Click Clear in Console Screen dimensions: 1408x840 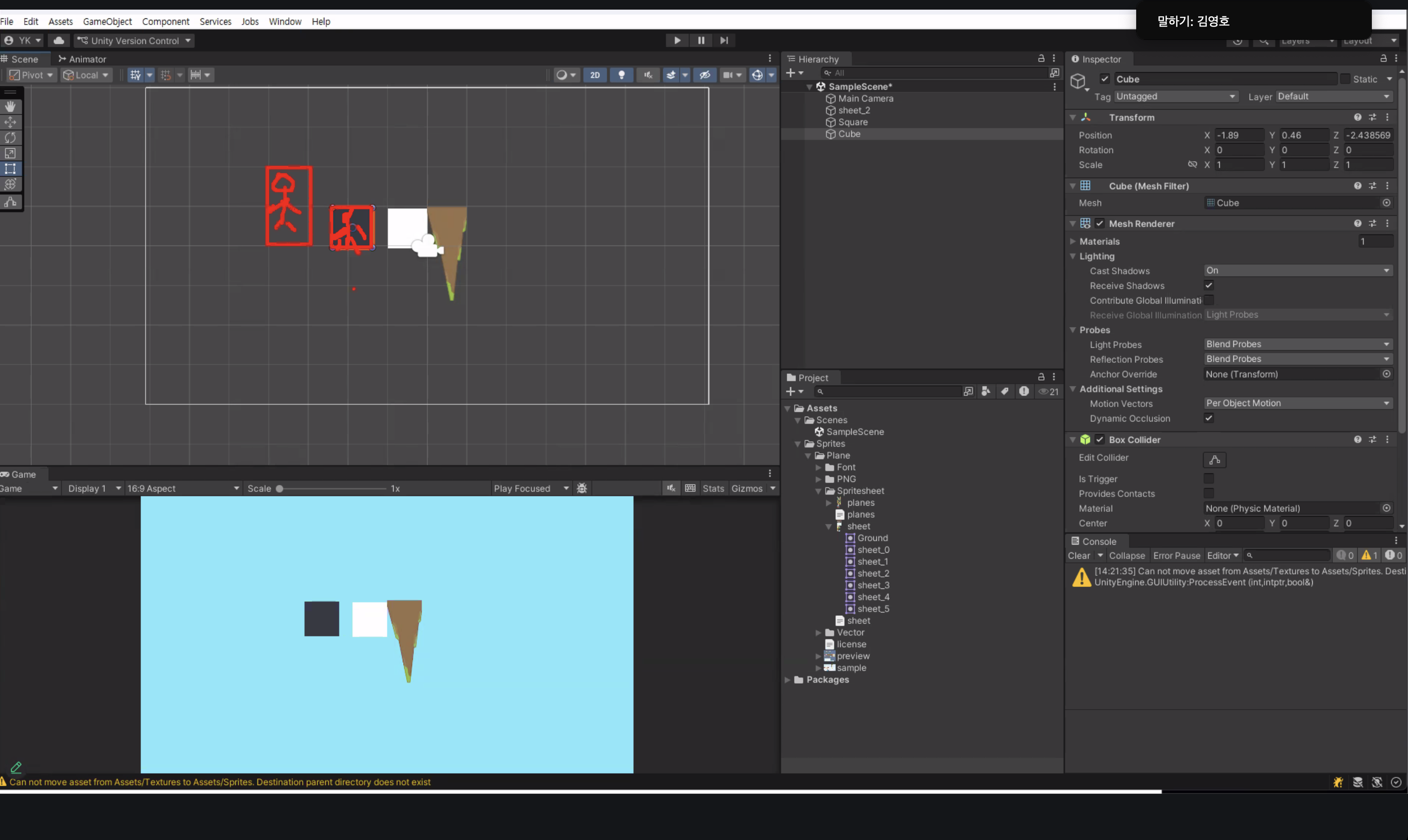pyautogui.click(x=1079, y=556)
